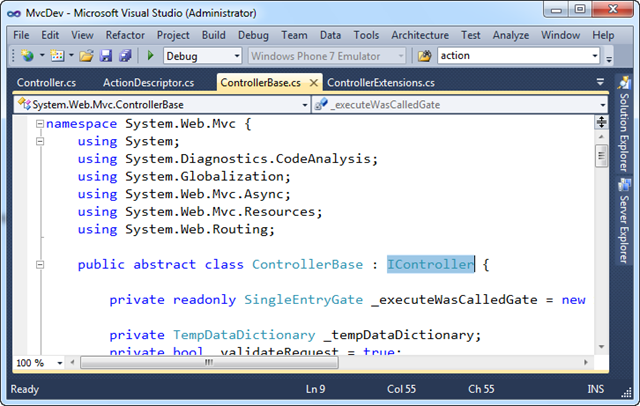Close the ControllerBase.cs tab
The height and width of the screenshot is (406, 640).
click(x=313, y=83)
